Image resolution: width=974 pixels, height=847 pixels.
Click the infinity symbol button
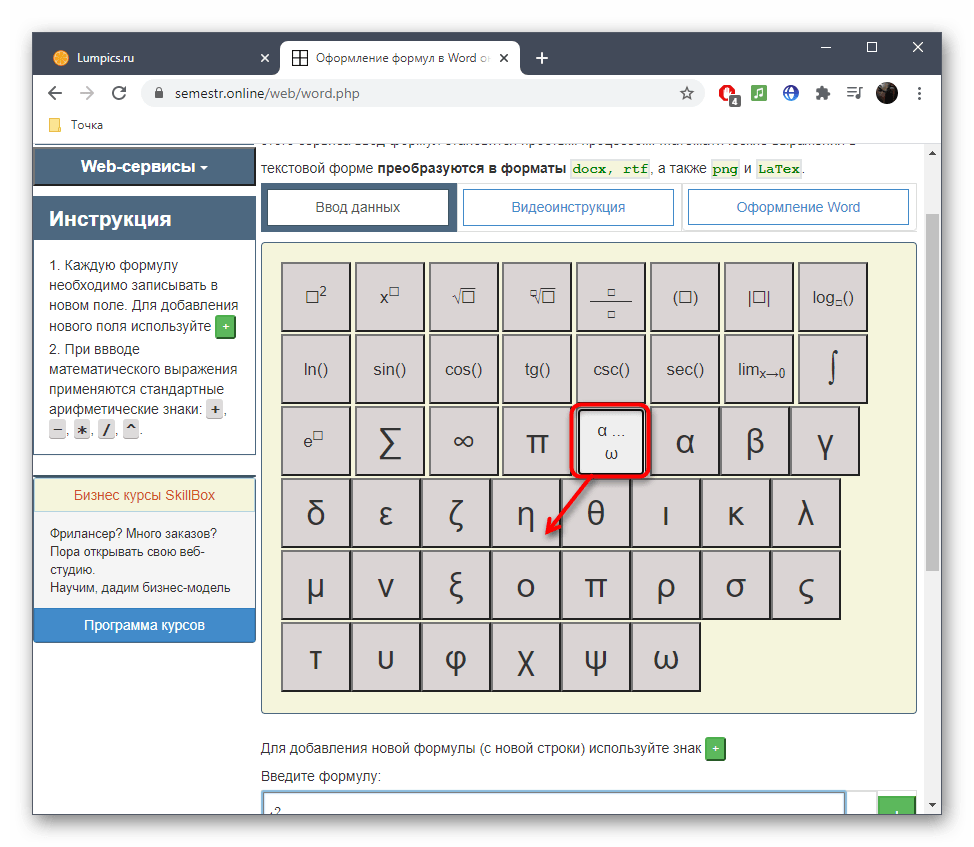pyautogui.click(x=463, y=441)
